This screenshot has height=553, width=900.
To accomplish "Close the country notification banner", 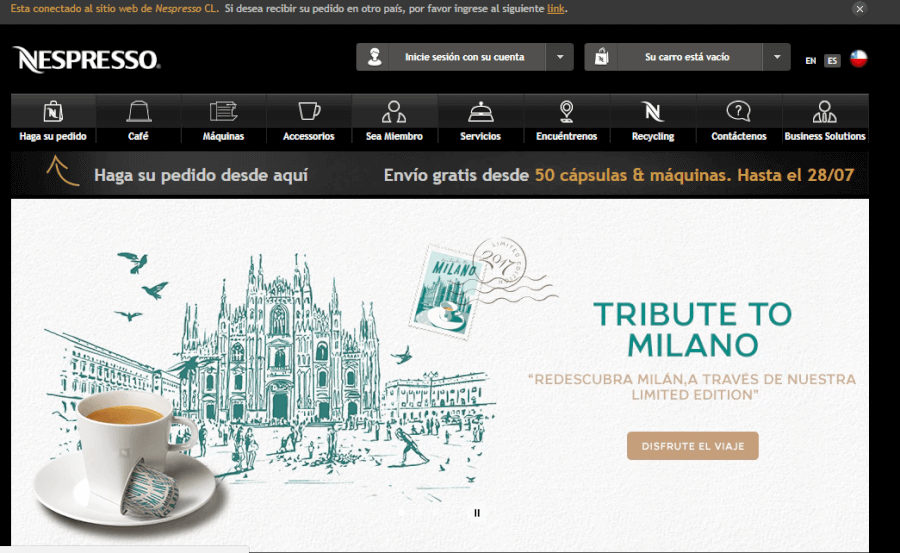I will click(x=859, y=9).
